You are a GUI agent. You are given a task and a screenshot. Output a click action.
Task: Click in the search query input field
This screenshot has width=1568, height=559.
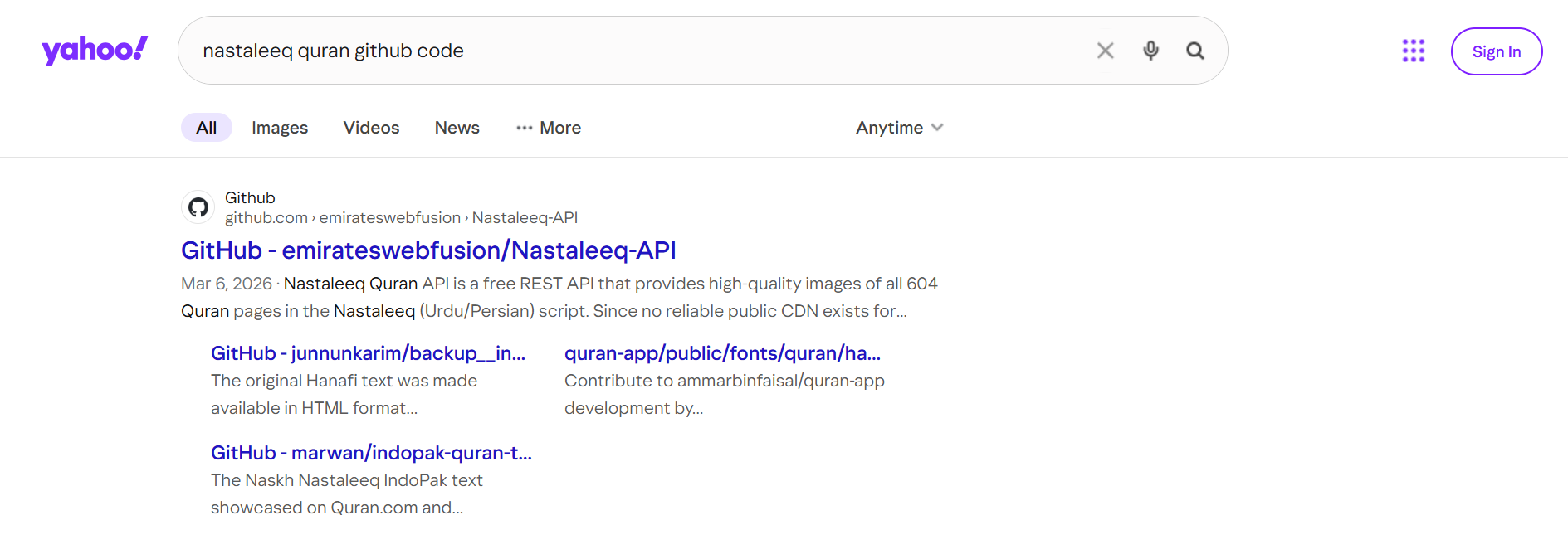click(631, 51)
